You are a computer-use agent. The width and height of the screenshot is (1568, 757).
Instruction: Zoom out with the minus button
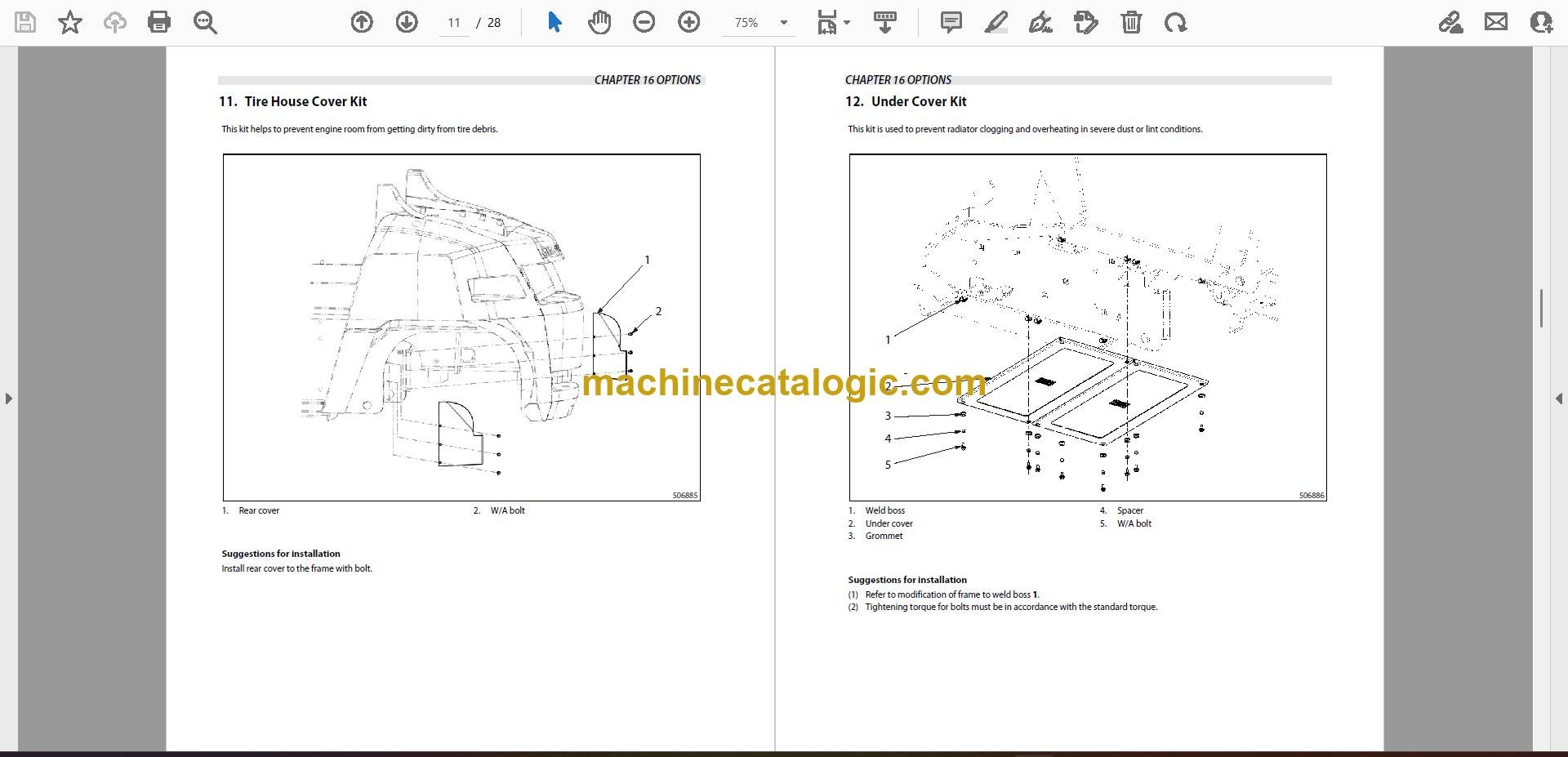[x=644, y=22]
